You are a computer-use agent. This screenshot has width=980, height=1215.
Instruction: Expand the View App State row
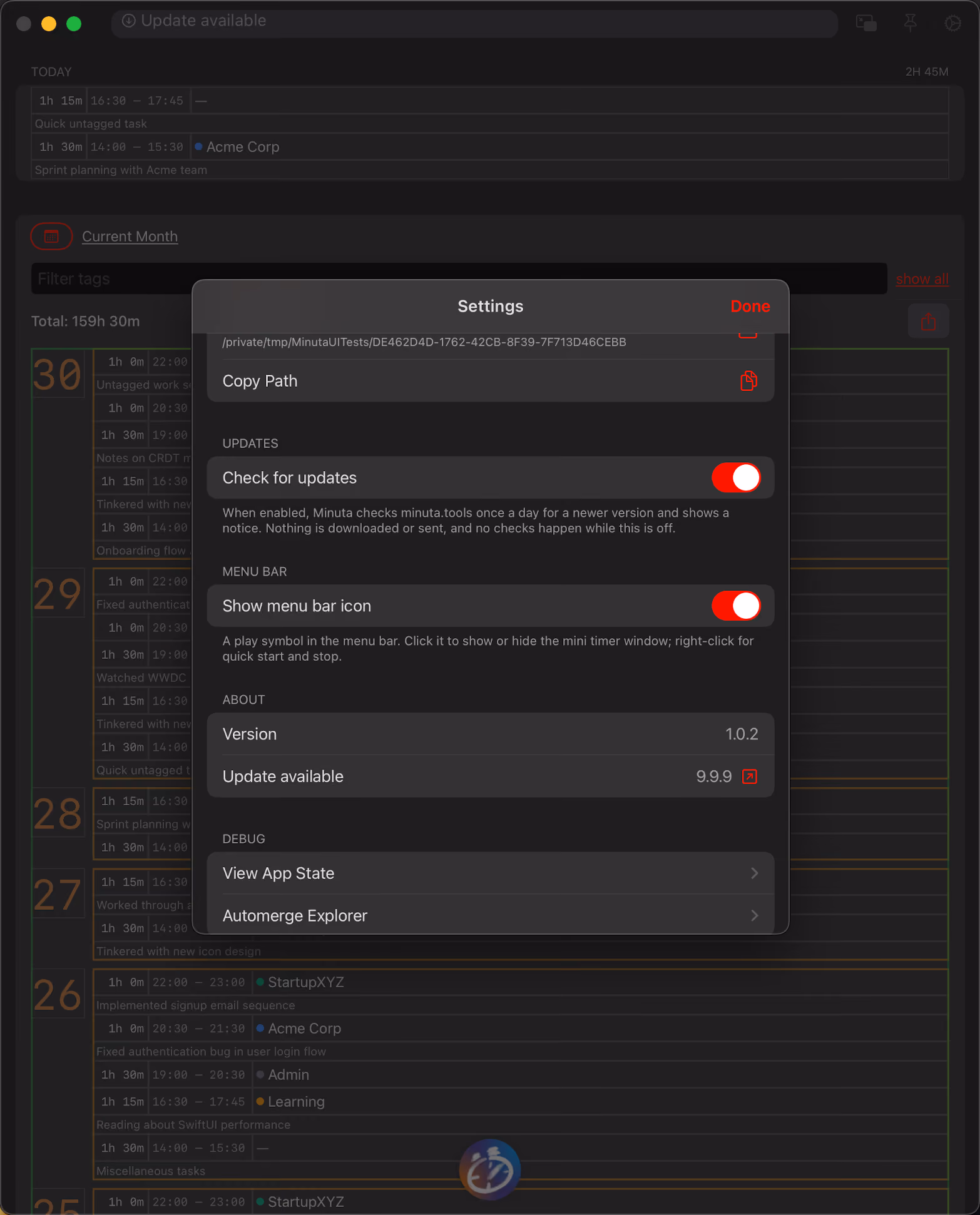pos(491,873)
